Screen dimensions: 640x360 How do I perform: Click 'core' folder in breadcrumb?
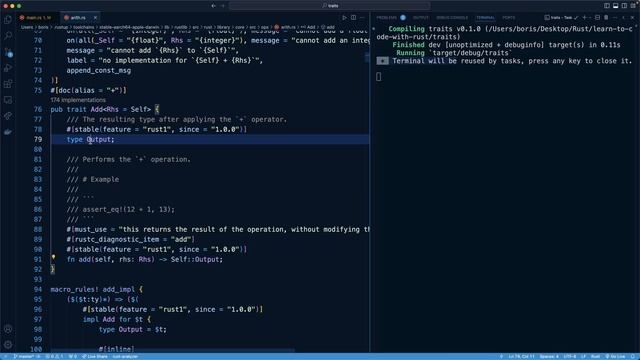240,27
